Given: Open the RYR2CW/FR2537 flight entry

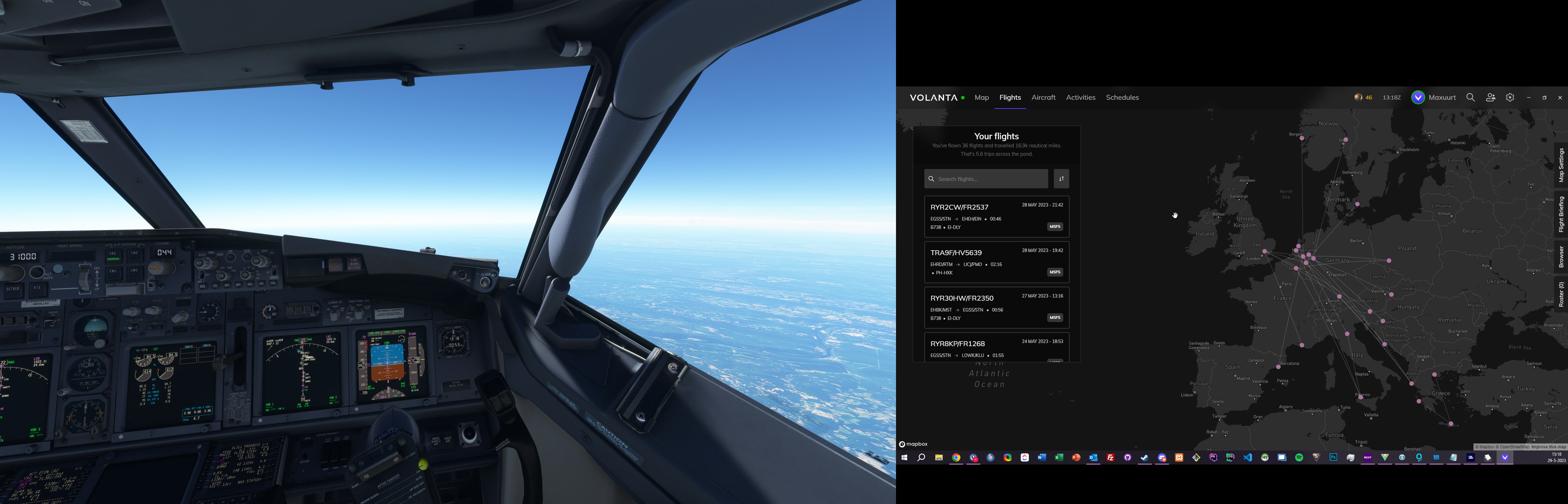Looking at the screenshot, I should point(996,216).
